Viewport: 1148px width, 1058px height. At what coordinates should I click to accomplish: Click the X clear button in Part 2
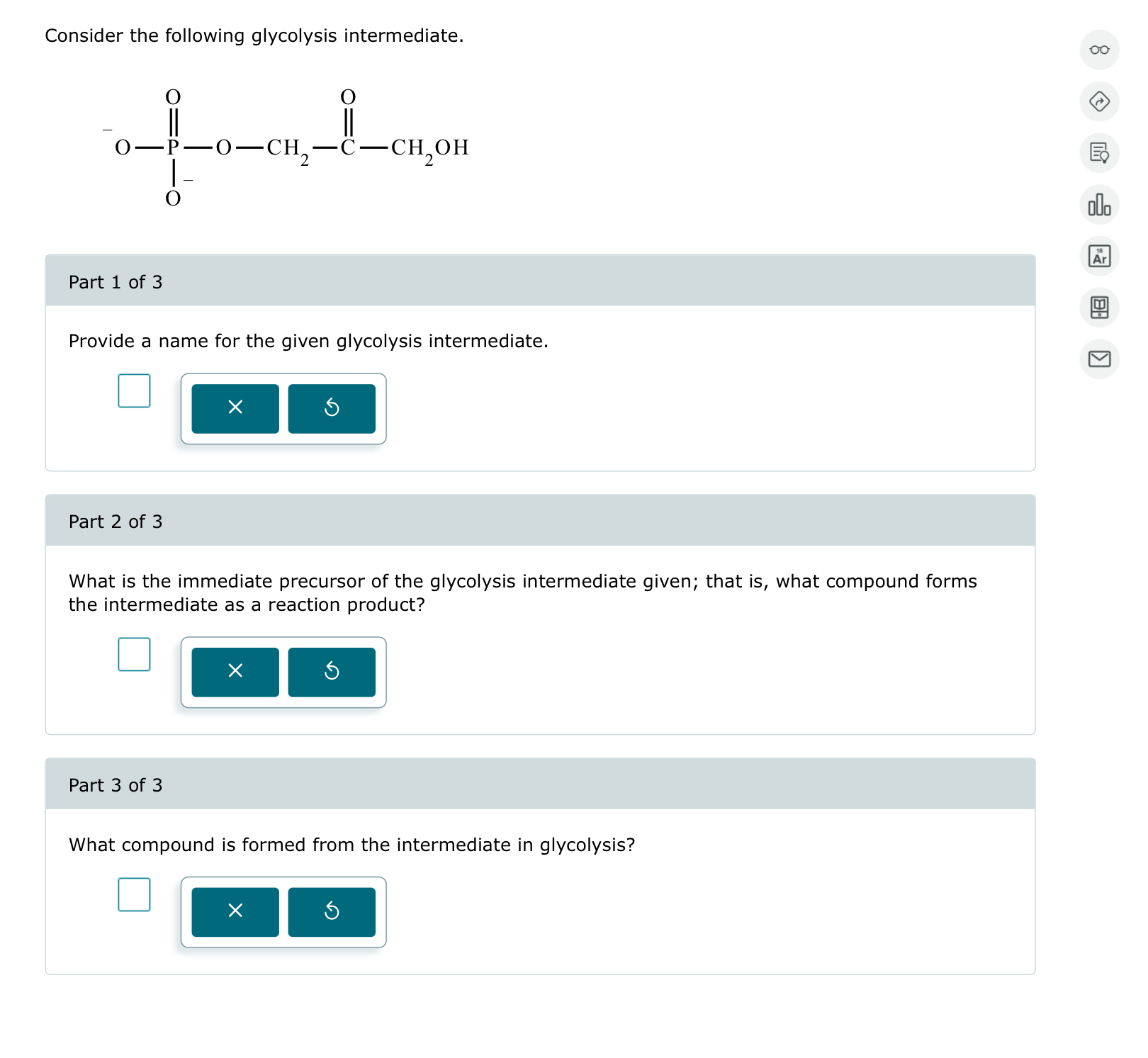(x=235, y=672)
